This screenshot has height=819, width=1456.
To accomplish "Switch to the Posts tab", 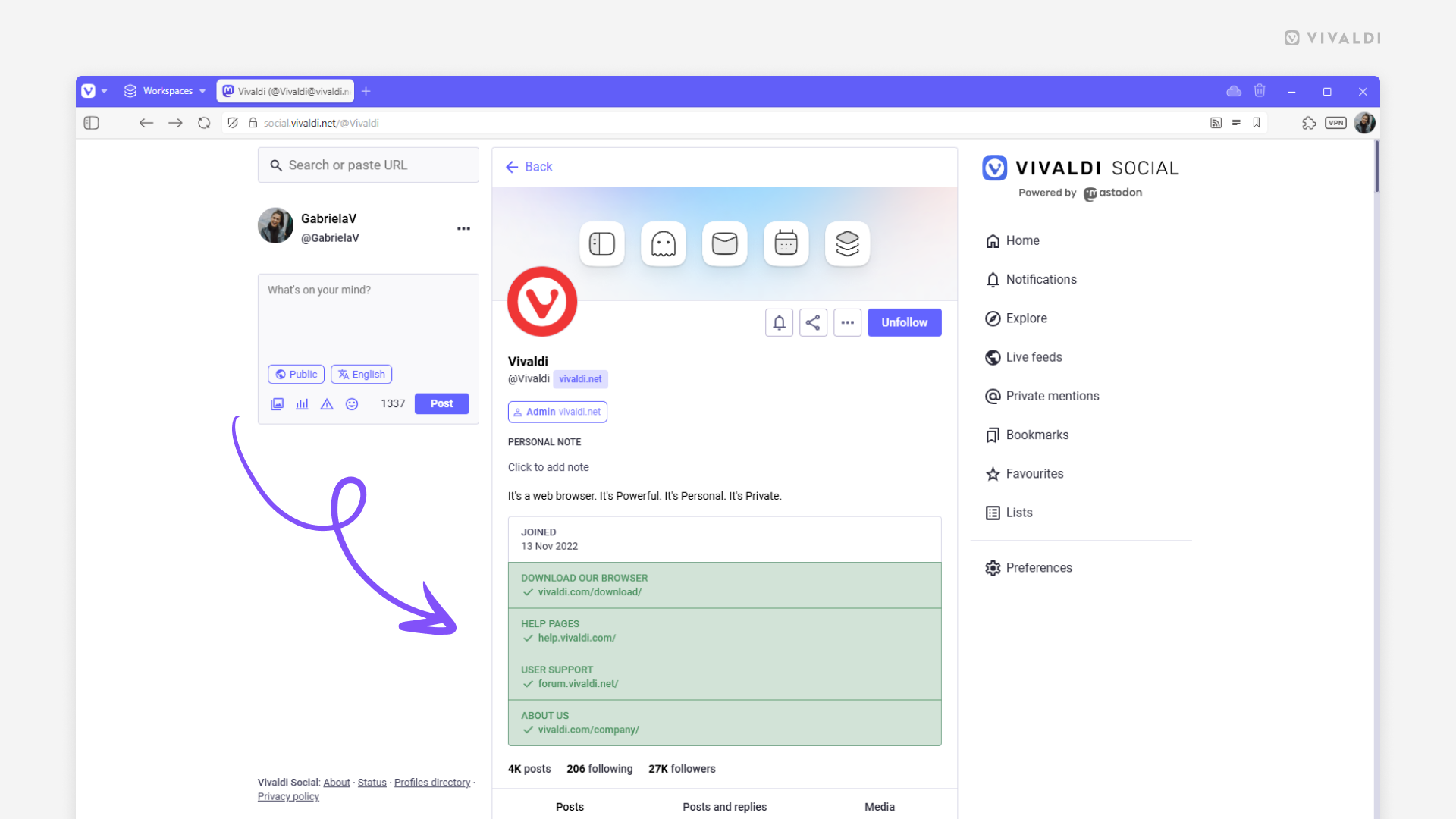I will (570, 806).
